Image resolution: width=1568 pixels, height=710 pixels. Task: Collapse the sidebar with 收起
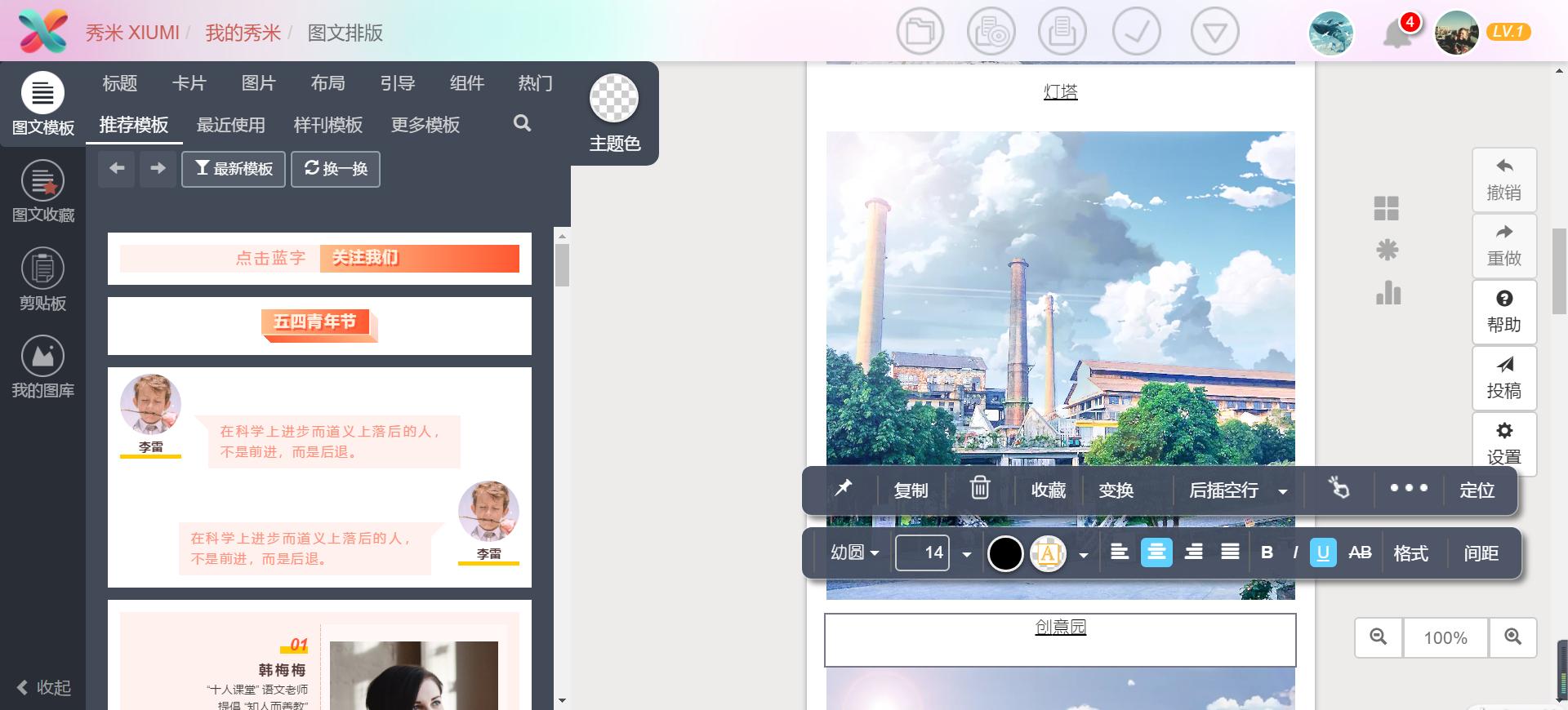(44, 687)
